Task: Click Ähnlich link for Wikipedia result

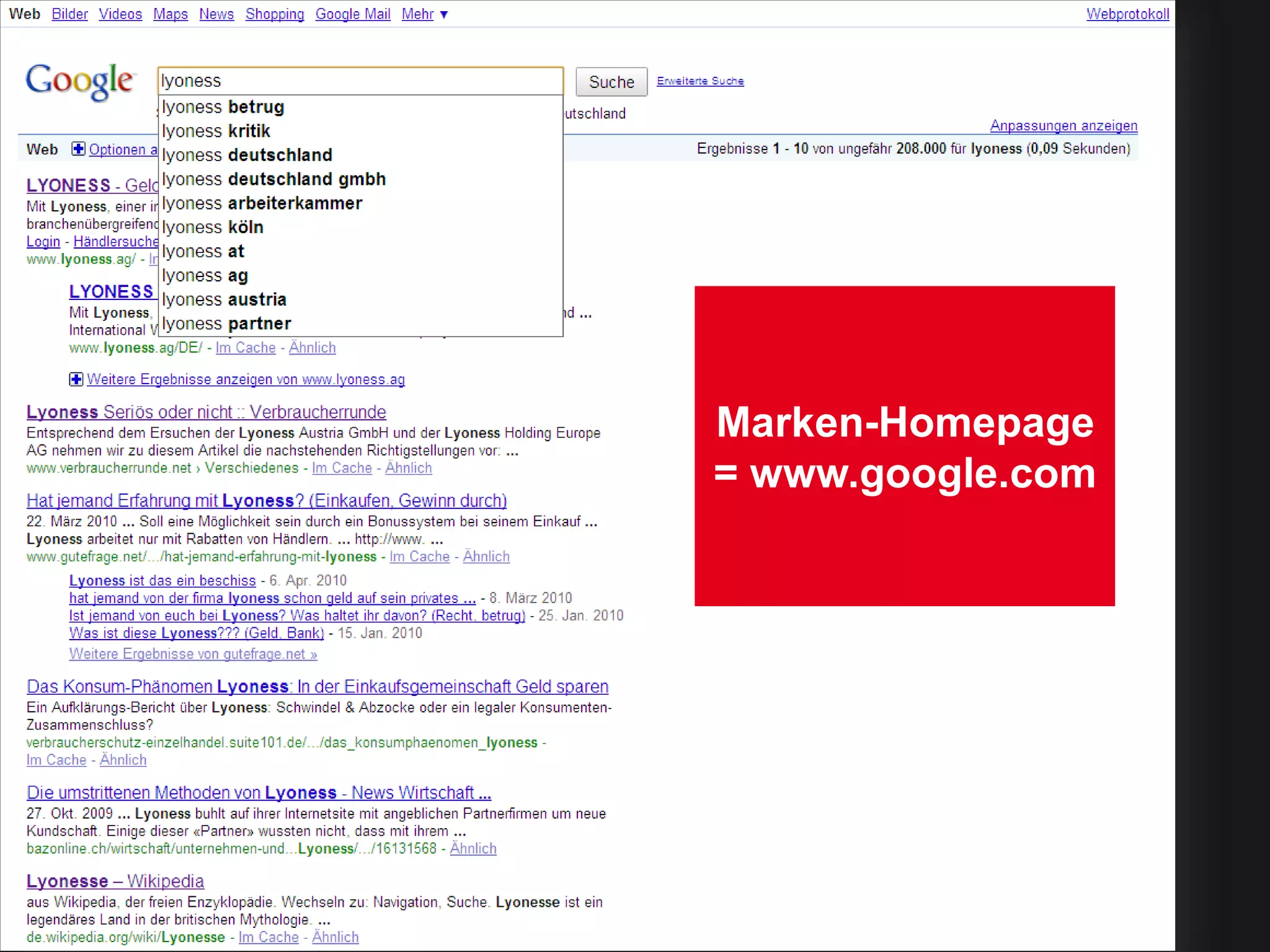Action: point(335,938)
